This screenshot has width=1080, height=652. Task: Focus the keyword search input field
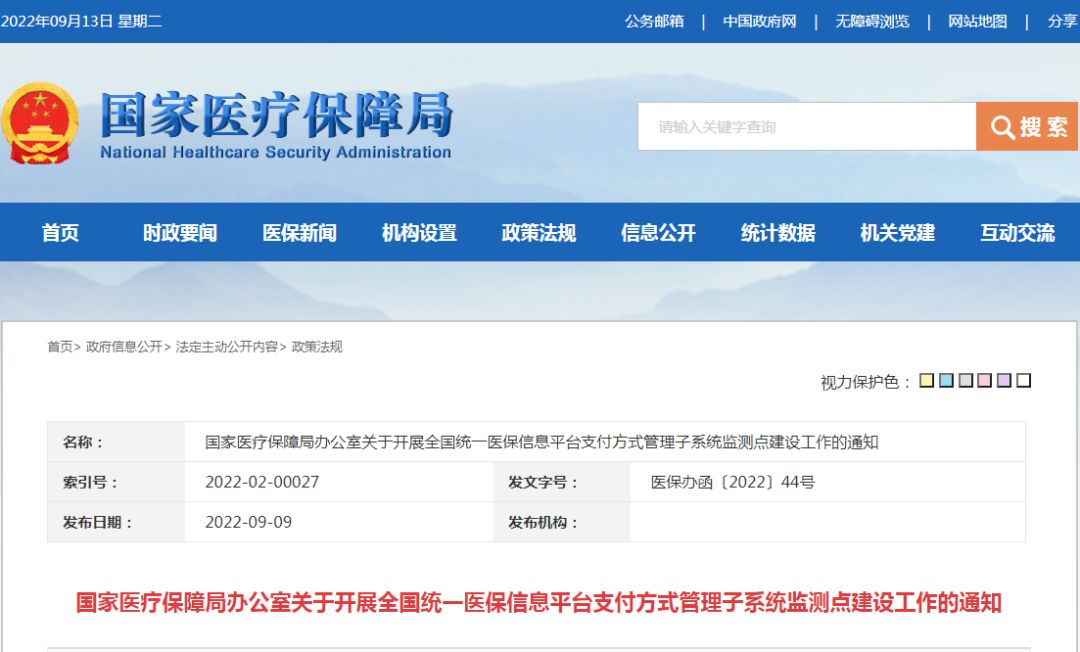pos(807,127)
